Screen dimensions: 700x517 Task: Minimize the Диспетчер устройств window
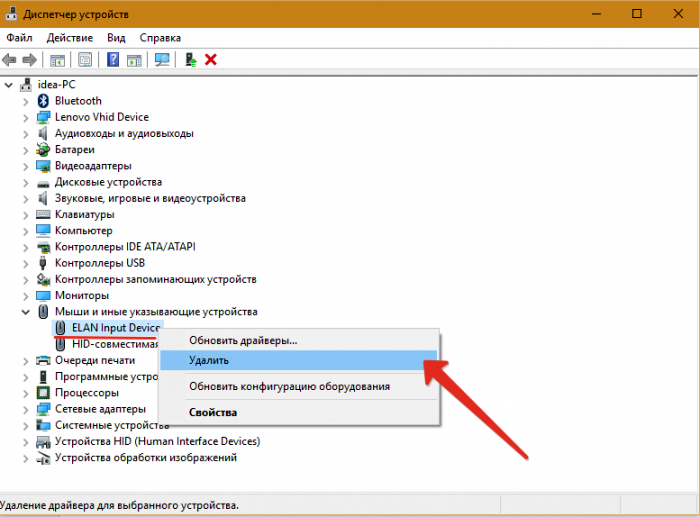tap(596, 14)
